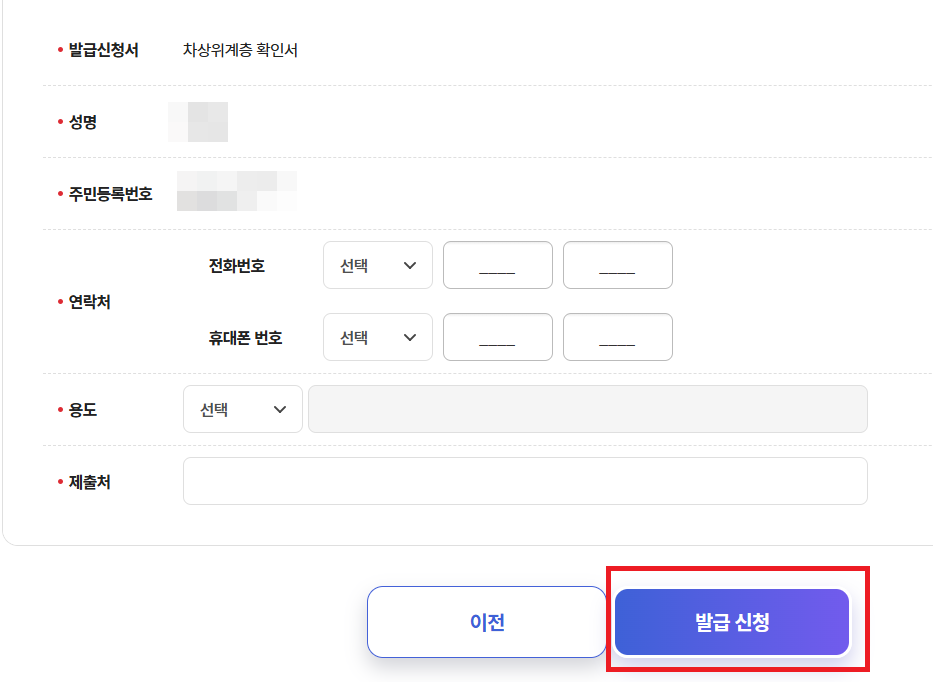Click the first 전화번호 digit input box
Image resolution: width=933 pixels, height=682 pixels.
click(497, 264)
